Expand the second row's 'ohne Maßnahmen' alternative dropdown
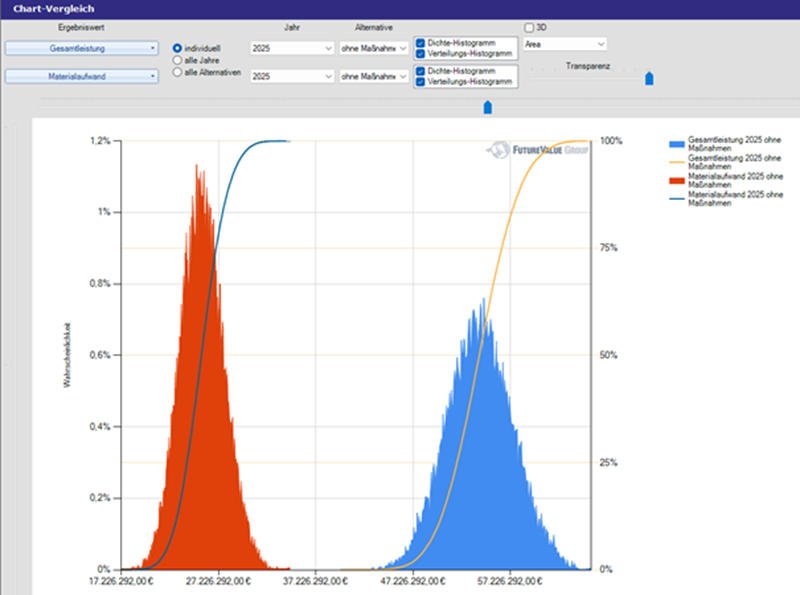Image resolution: width=800 pixels, height=595 pixels. [x=374, y=77]
